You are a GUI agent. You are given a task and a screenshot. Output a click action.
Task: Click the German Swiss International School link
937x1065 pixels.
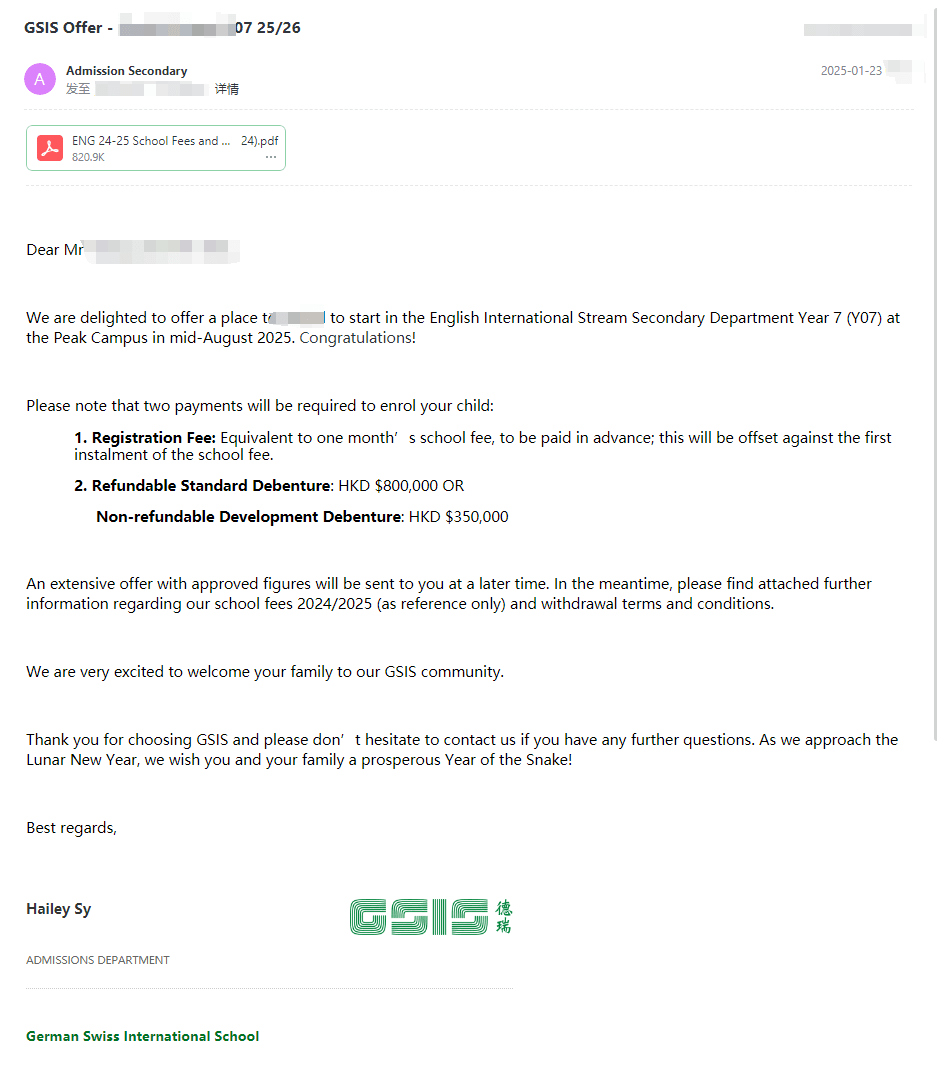click(142, 1036)
